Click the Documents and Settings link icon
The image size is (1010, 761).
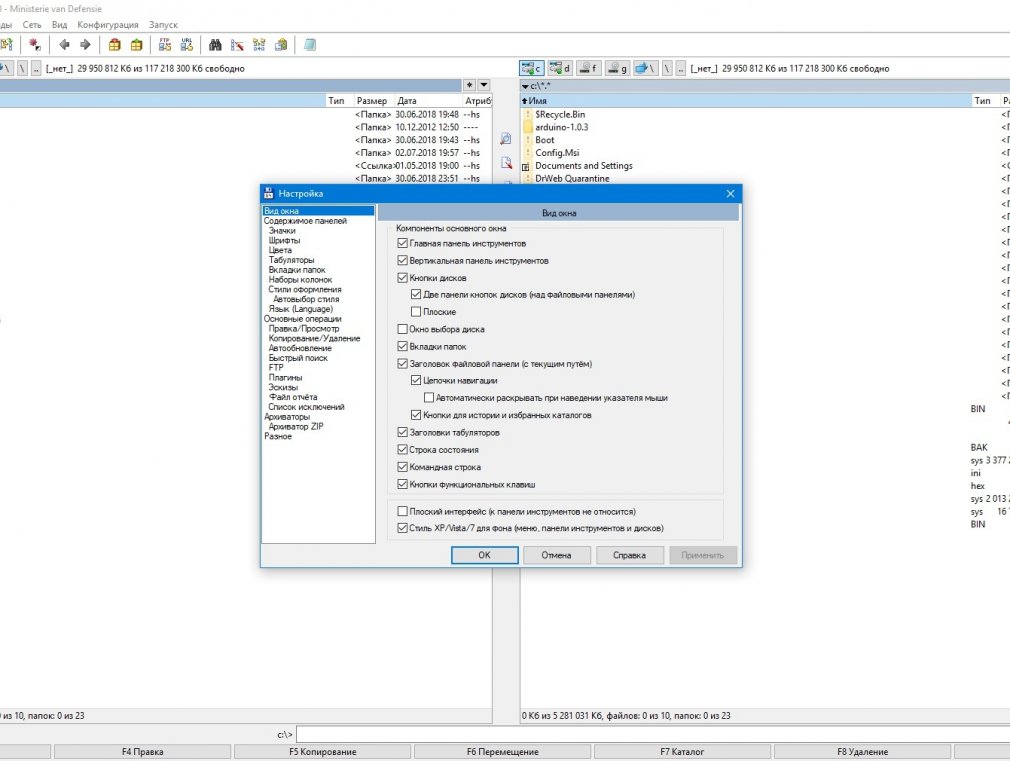click(x=526, y=166)
